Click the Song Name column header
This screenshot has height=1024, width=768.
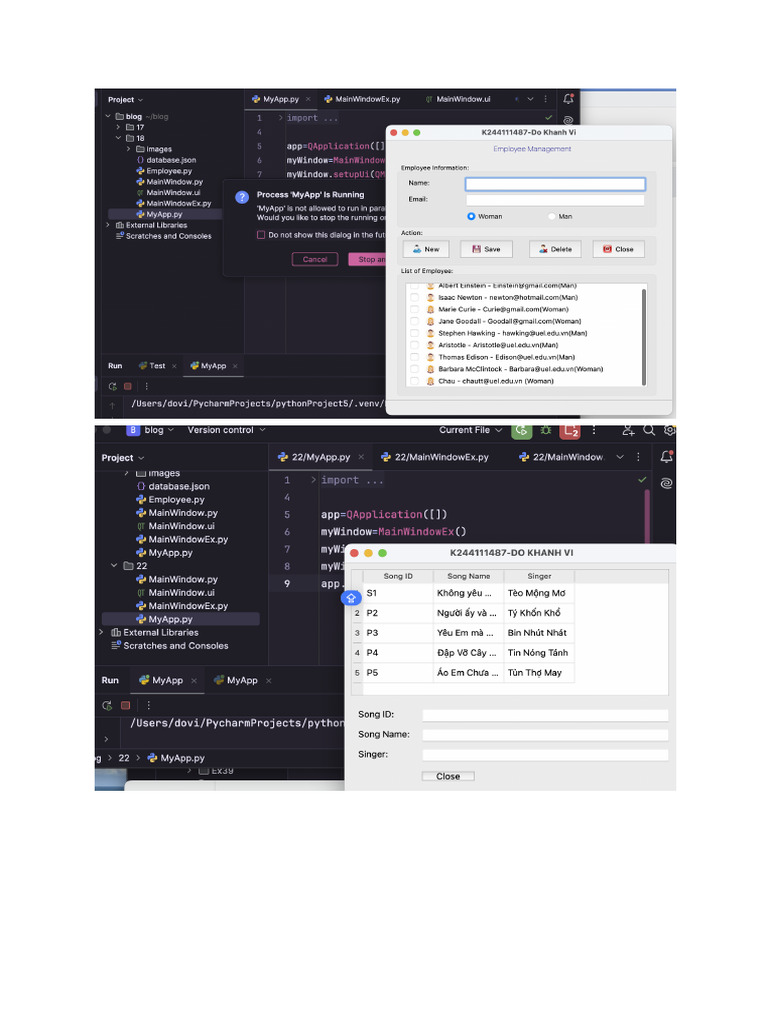468,576
